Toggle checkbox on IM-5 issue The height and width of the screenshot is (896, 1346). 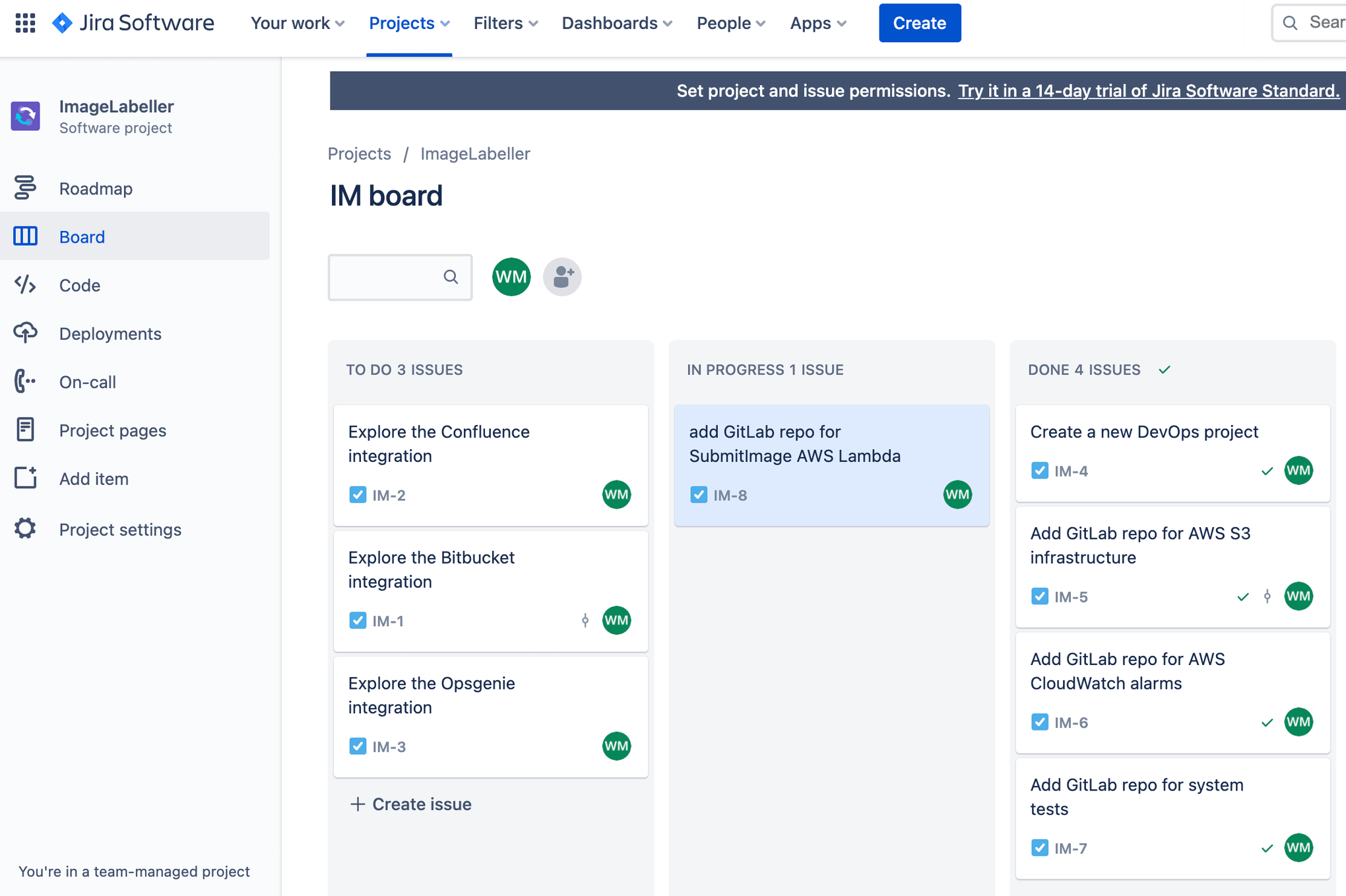point(1039,596)
